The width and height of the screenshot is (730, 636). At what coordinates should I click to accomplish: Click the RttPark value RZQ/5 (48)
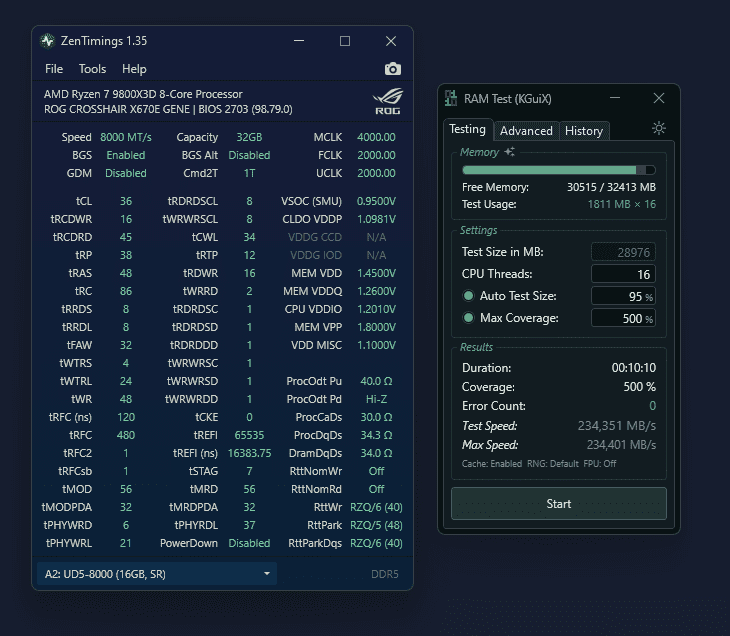point(376,525)
